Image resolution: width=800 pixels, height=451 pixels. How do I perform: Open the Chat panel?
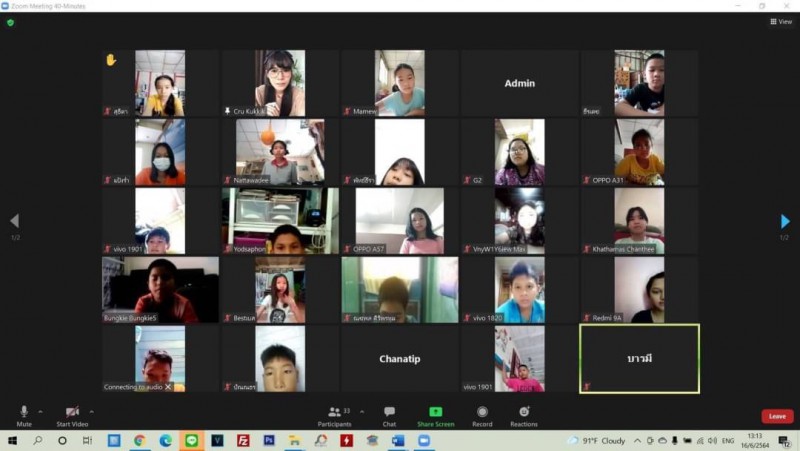389,412
